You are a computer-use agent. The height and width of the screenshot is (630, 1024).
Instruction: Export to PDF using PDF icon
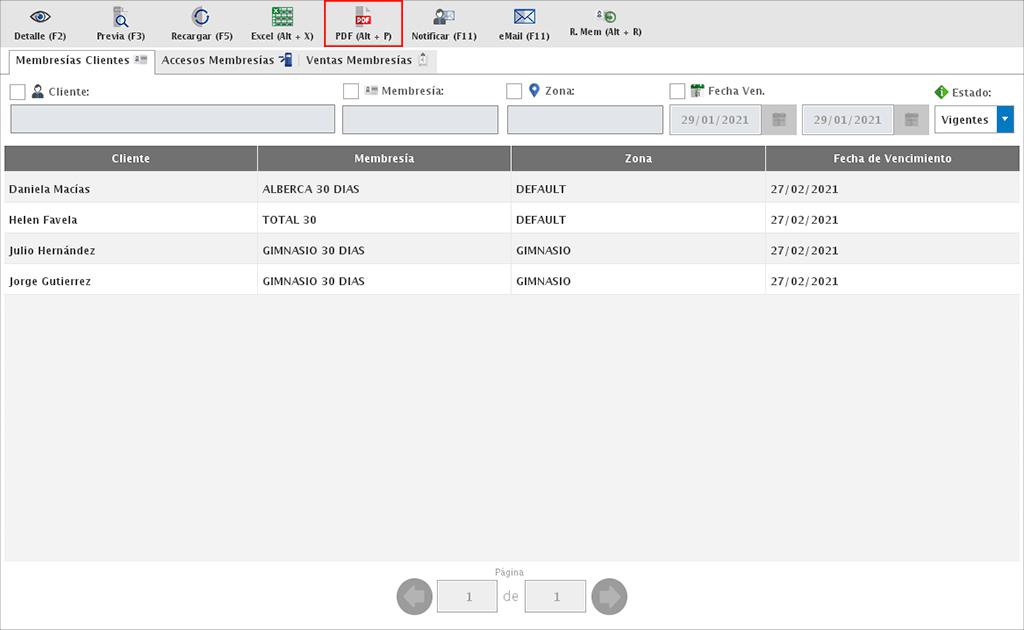(x=363, y=17)
